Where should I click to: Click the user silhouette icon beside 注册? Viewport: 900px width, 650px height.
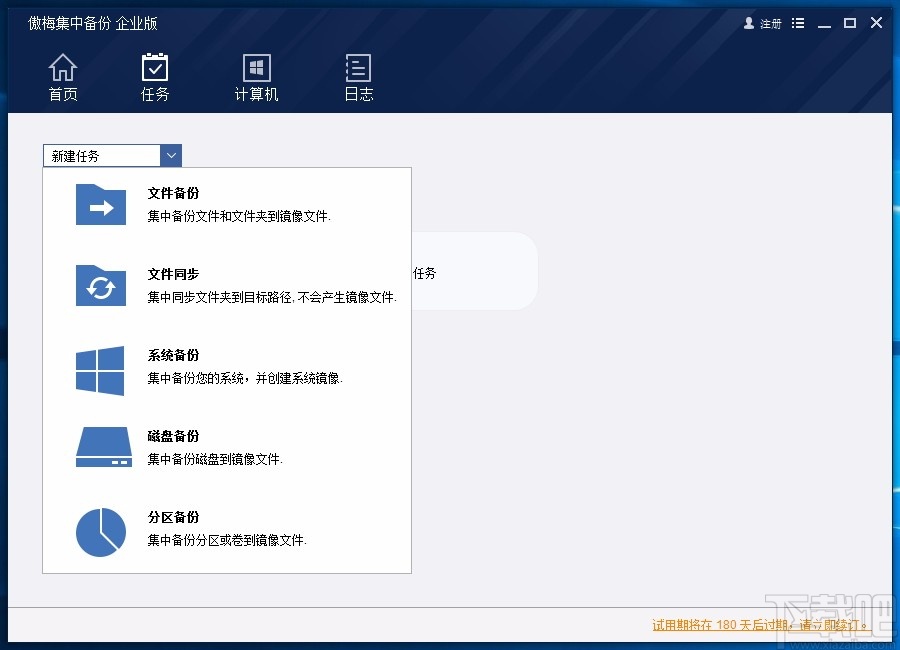click(748, 23)
